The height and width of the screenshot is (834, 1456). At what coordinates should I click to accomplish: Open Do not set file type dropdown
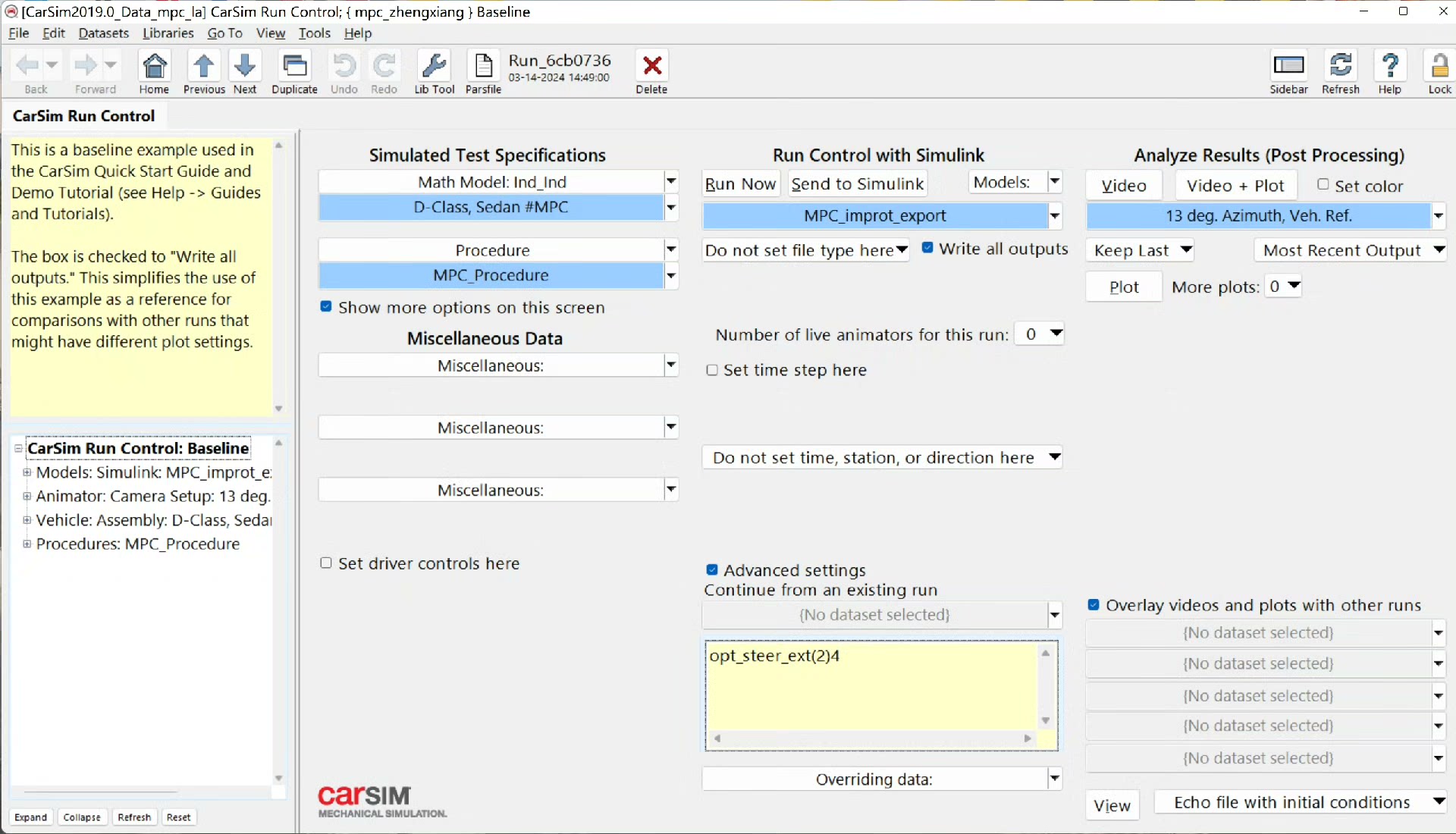(805, 250)
